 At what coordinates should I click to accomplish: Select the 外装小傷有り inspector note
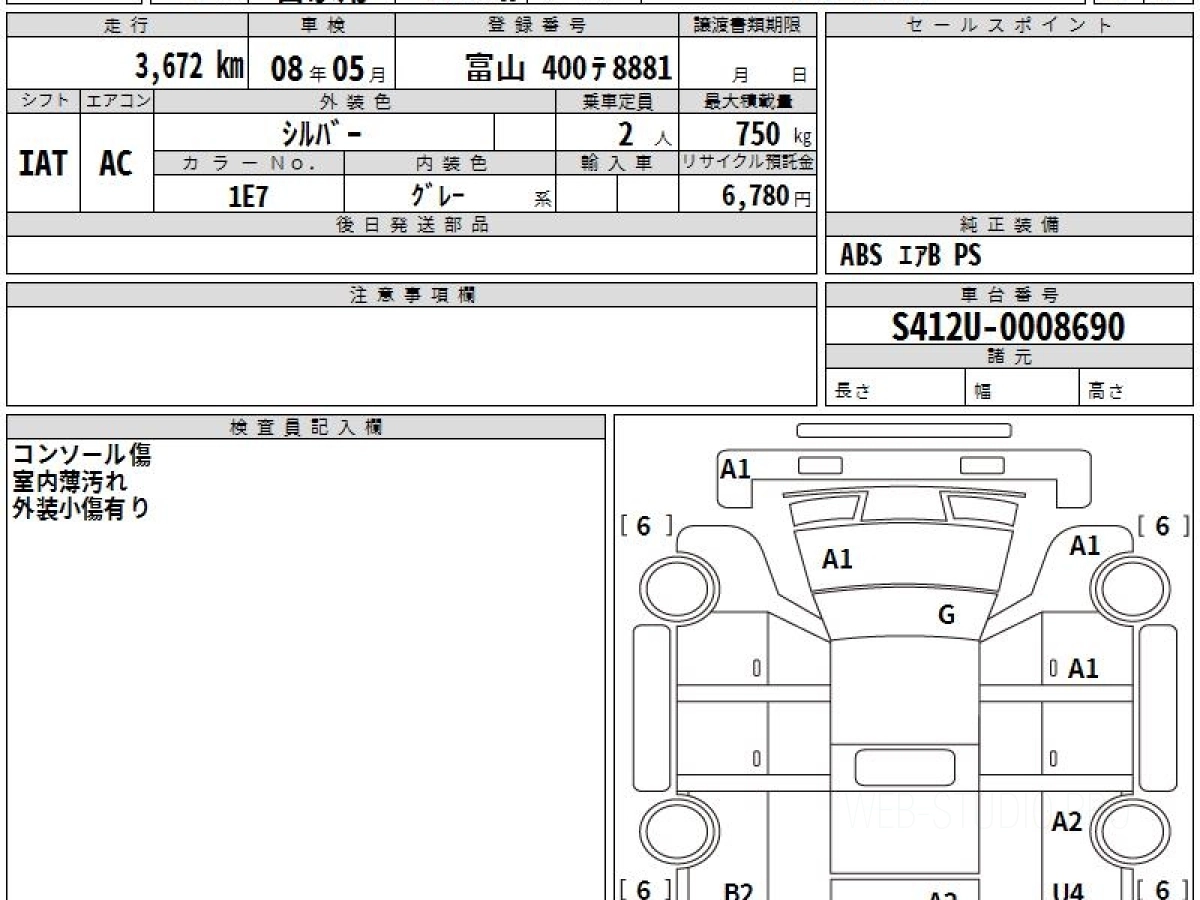click(x=82, y=508)
